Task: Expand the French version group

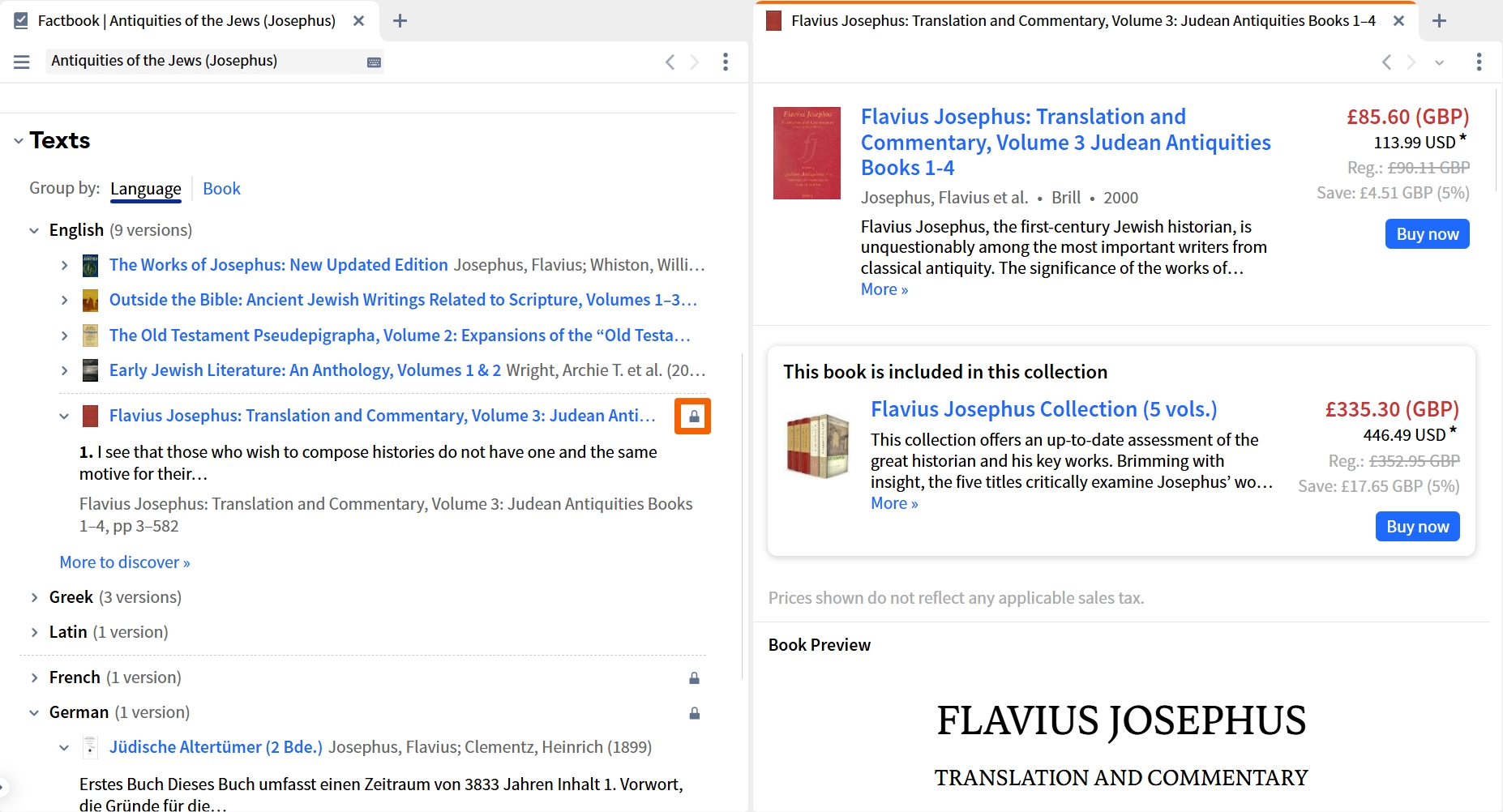Action: pos(34,678)
